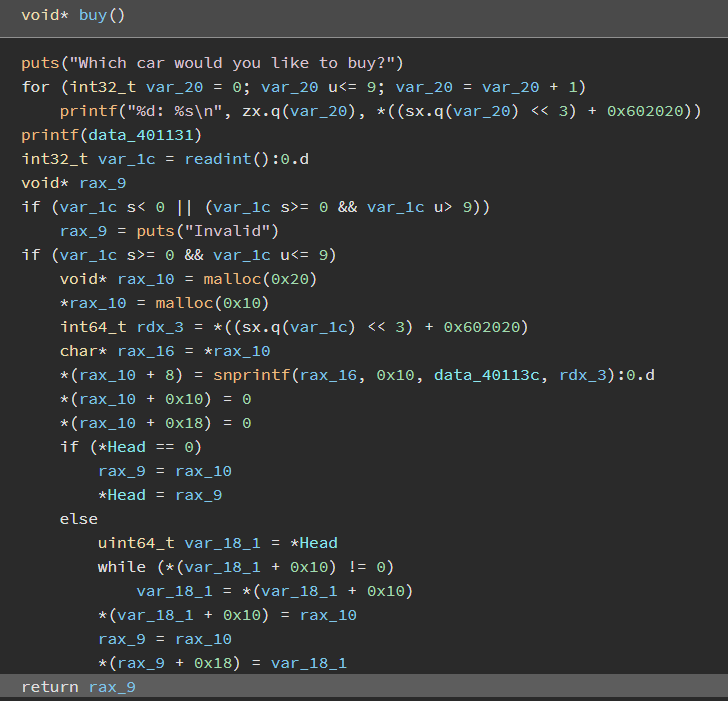Click Head in the "*Head == 0" condition
728x701 pixels.
[x=126, y=447]
